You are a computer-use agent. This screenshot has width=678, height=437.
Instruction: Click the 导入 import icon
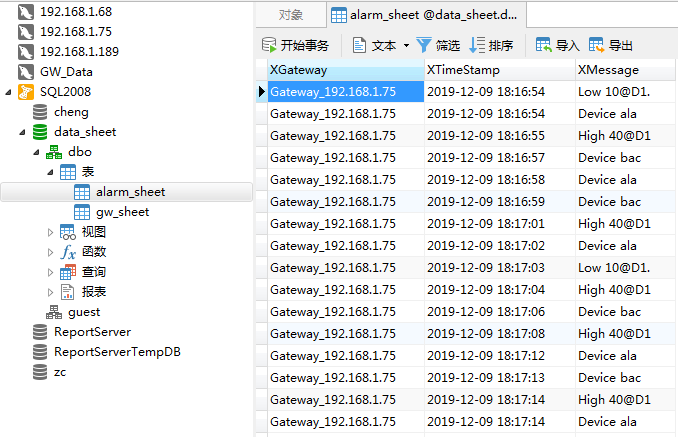(x=544, y=45)
